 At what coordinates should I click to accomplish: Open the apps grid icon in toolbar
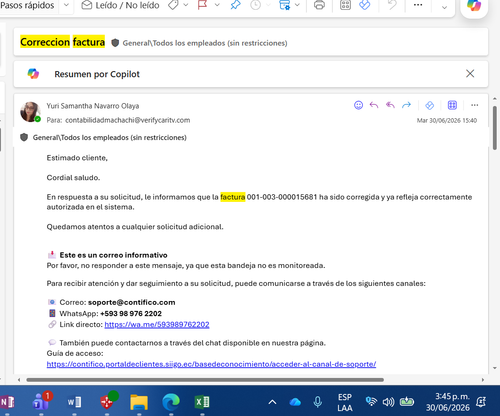pyautogui.click(x=345, y=5)
